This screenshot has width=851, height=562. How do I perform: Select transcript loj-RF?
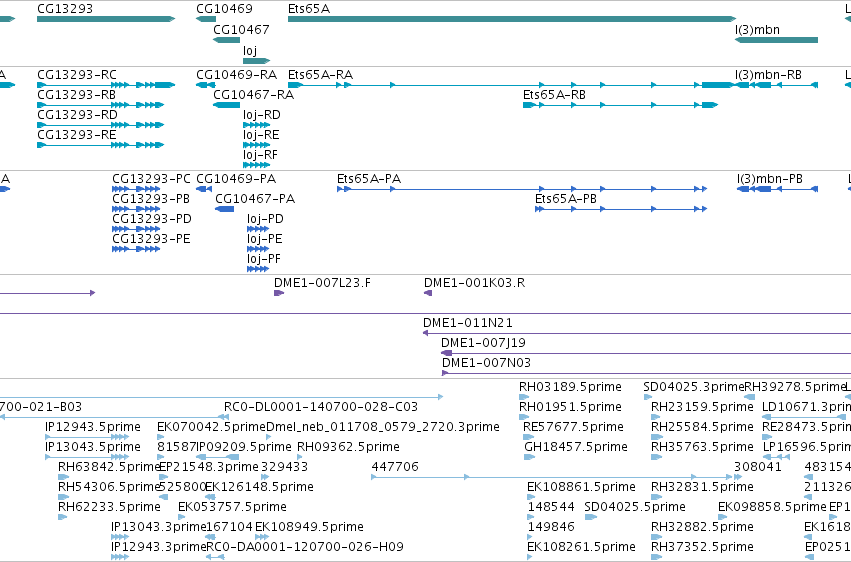pos(256,165)
